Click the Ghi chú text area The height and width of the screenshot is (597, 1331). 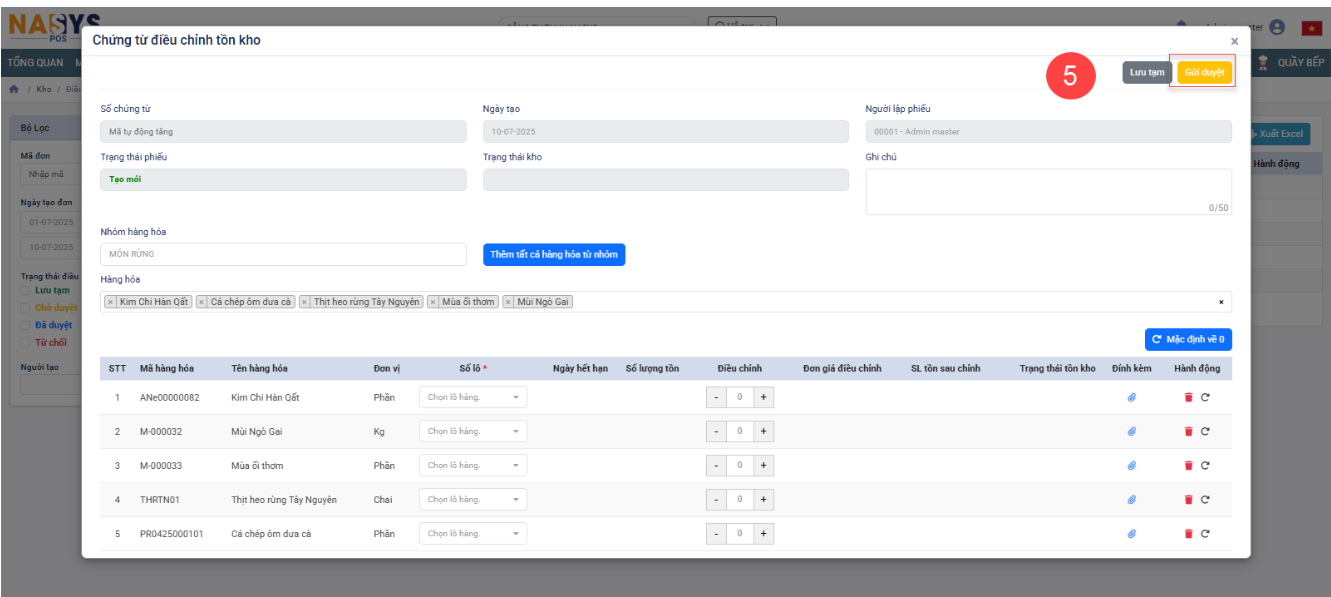click(x=1048, y=191)
